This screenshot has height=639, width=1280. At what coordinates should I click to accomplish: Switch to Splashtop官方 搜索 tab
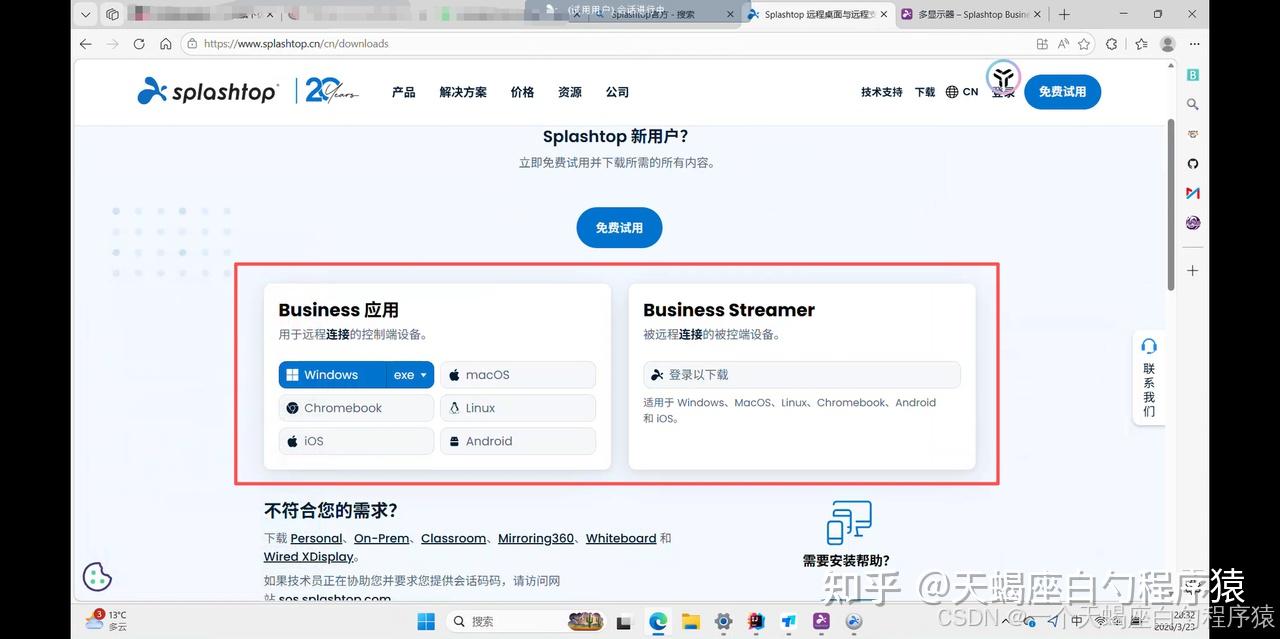(663, 14)
